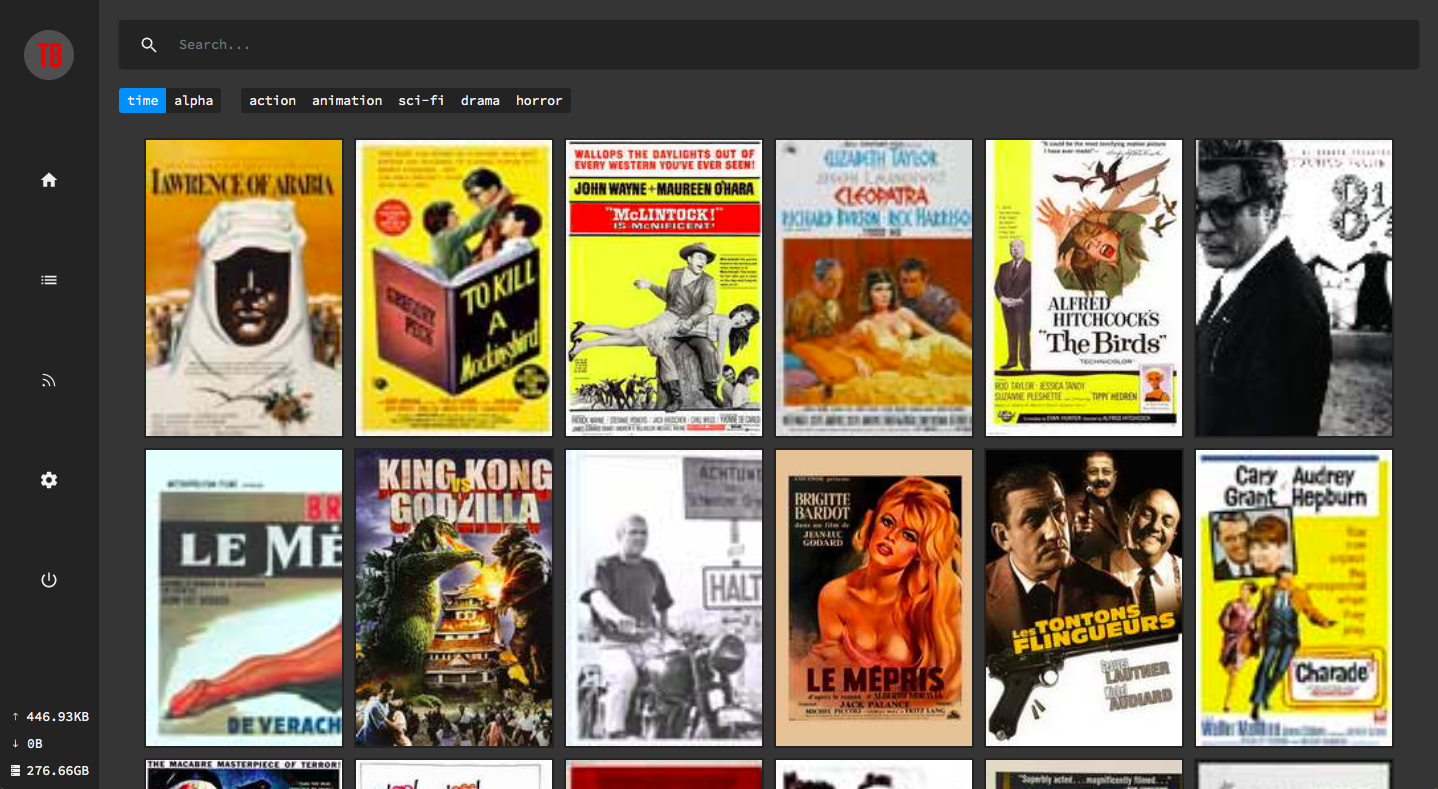Filter by drama genre
This screenshot has height=789, width=1438.
480,100
